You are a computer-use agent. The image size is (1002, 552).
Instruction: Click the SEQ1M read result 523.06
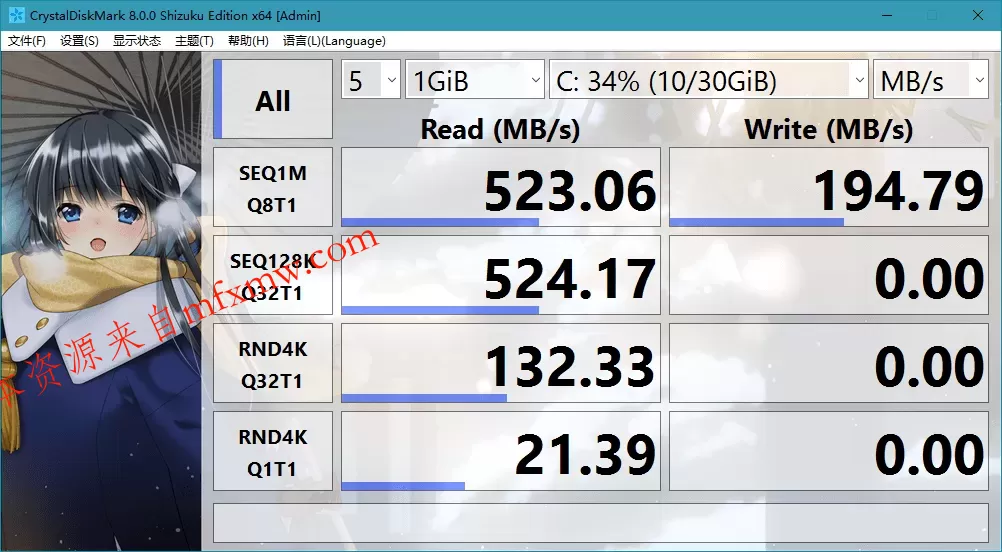(501, 187)
